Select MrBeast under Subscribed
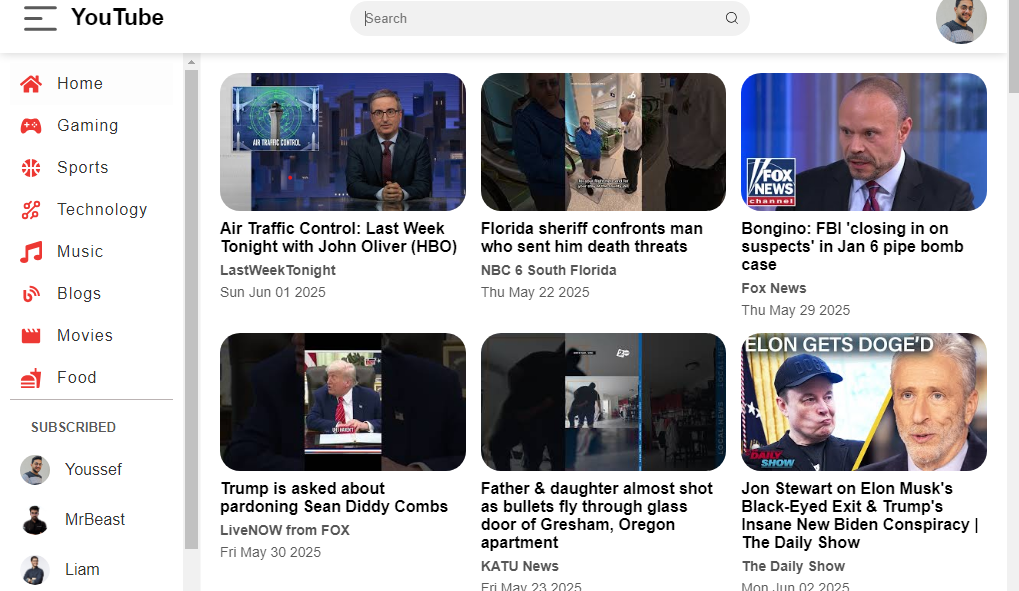The height and width of the screenshot is (591, 1019). coord(97,519)
